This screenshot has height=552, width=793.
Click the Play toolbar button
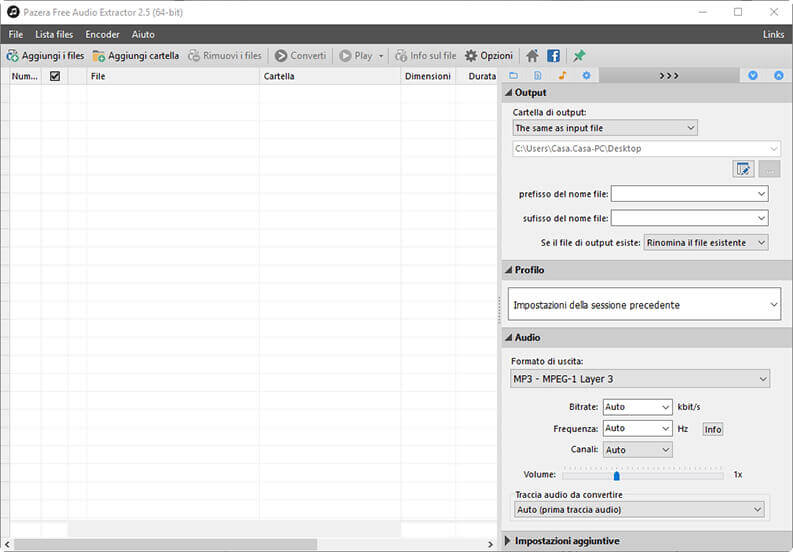(356, 56)
